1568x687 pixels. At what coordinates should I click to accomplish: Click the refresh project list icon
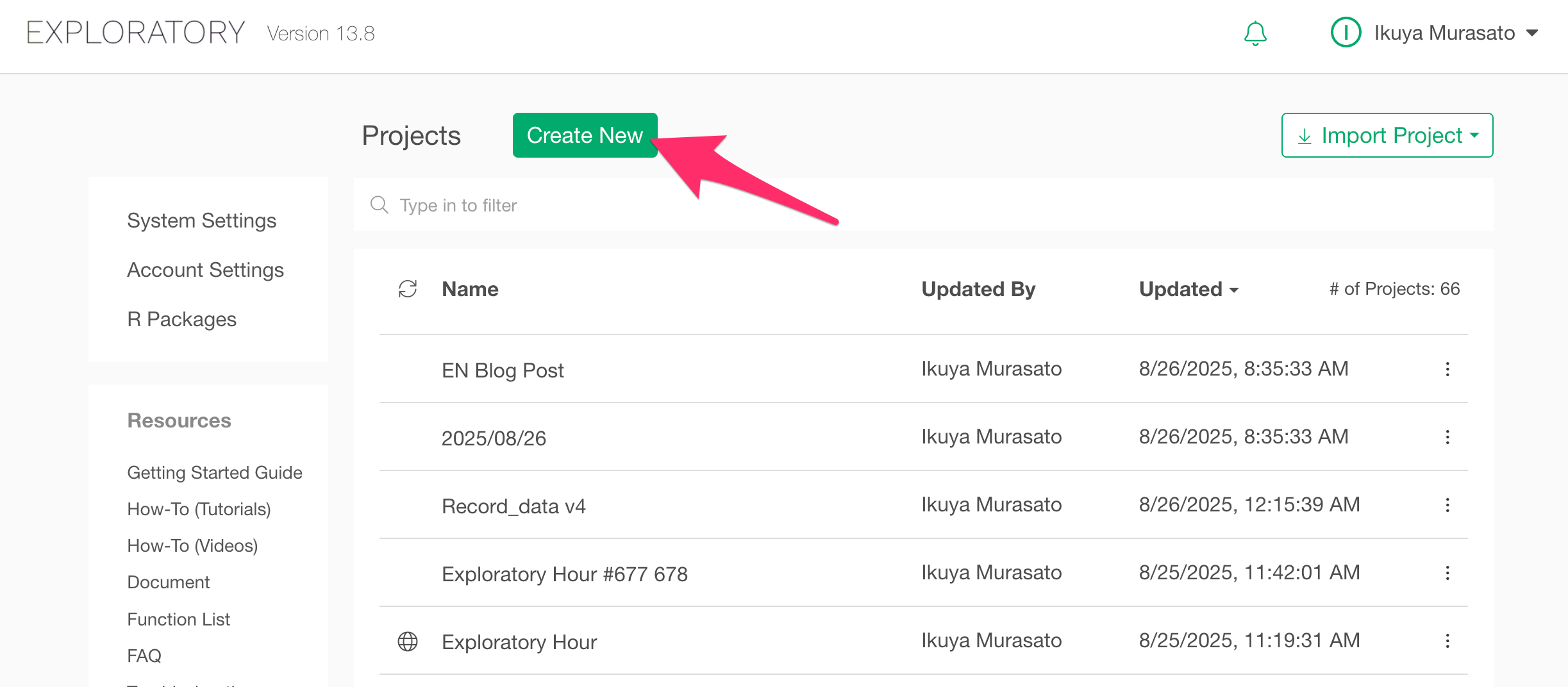tap(408, 289)
